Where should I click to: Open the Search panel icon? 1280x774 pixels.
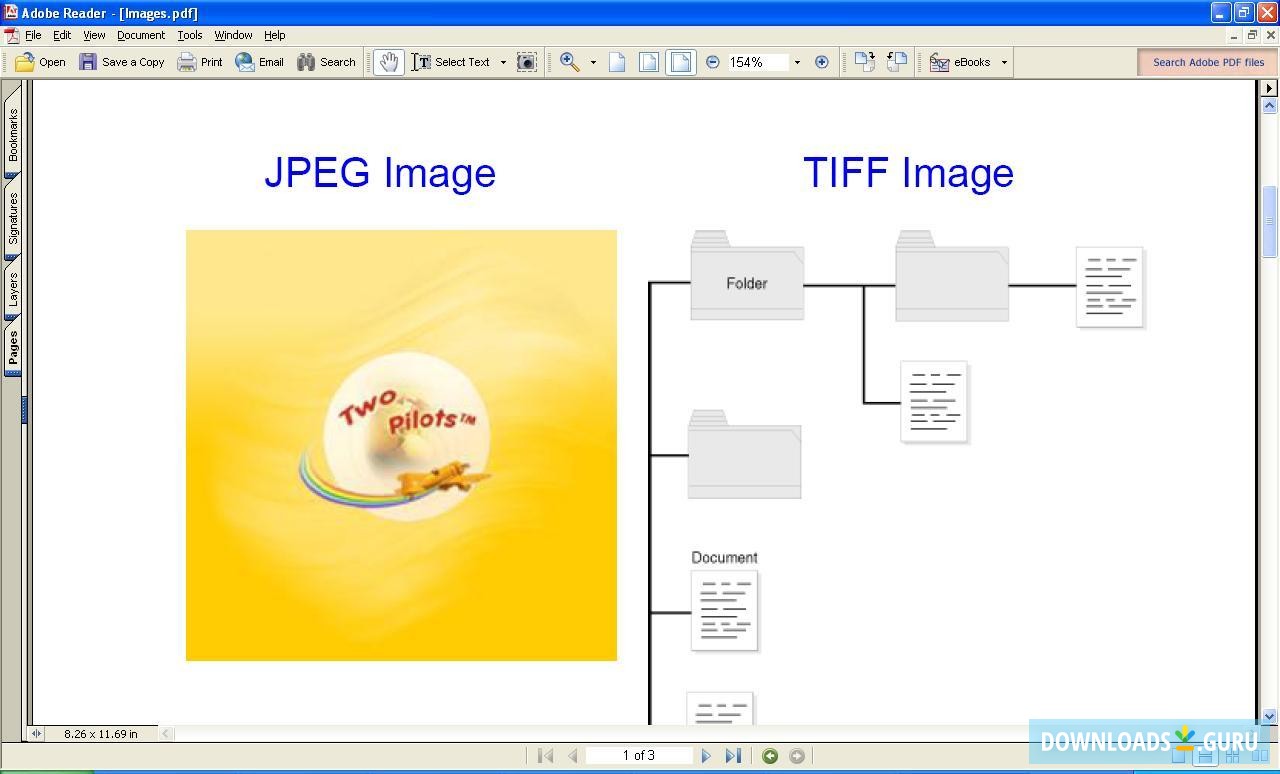tap(307, 61)
